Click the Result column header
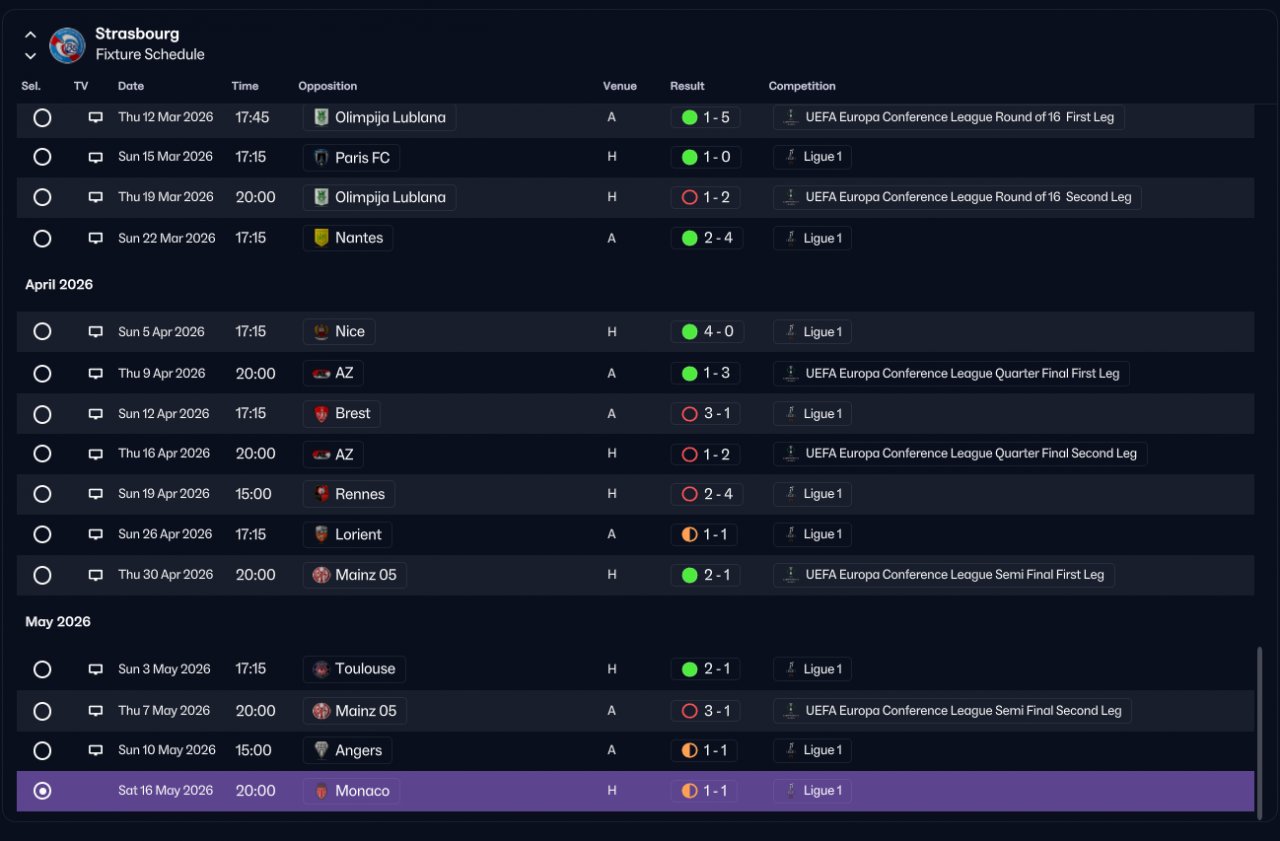 tap(687, 86)
